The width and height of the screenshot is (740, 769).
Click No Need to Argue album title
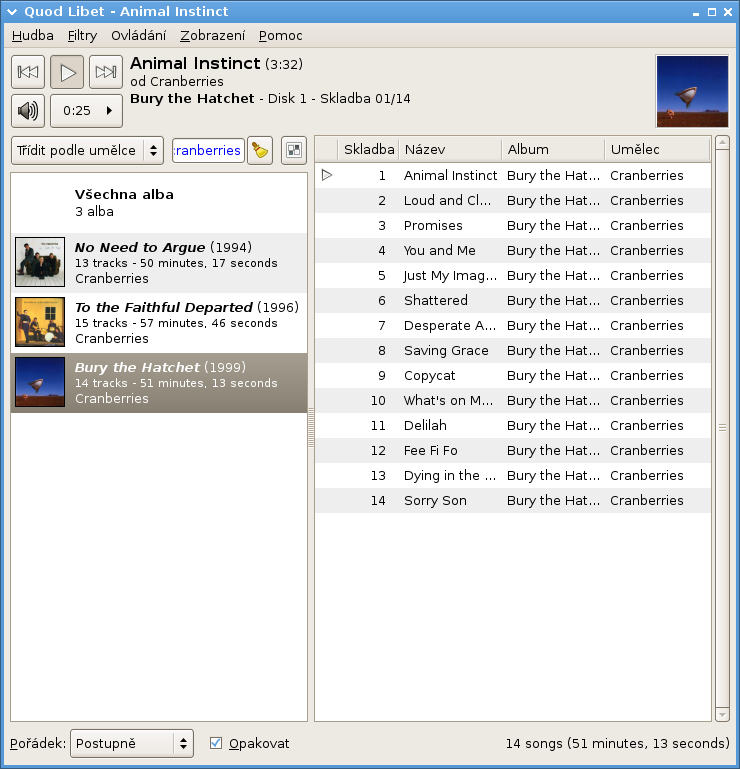(140, 247)
